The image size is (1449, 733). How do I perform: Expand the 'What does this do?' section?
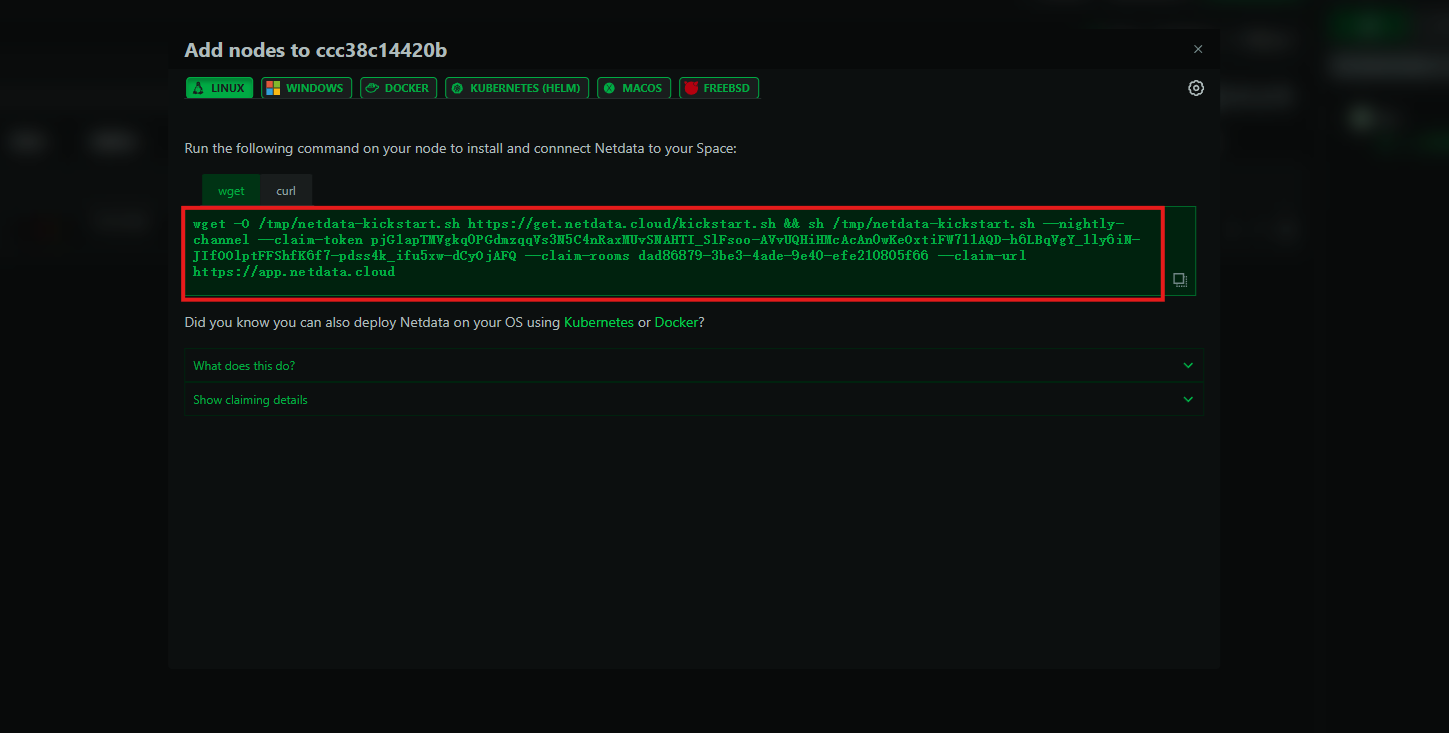click(x=694, y=366)
